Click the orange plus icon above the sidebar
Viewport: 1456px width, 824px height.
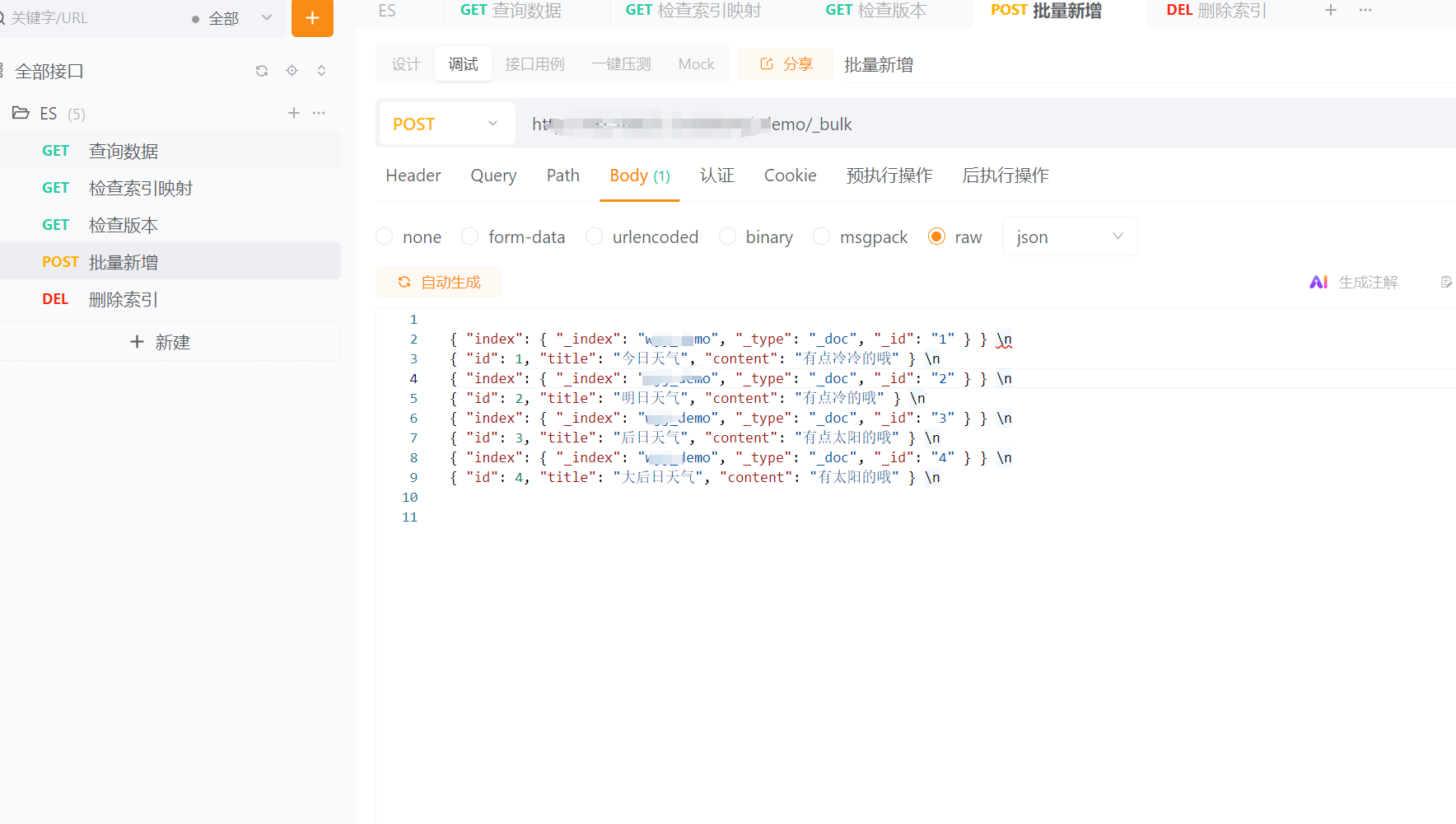pos(312,17)
